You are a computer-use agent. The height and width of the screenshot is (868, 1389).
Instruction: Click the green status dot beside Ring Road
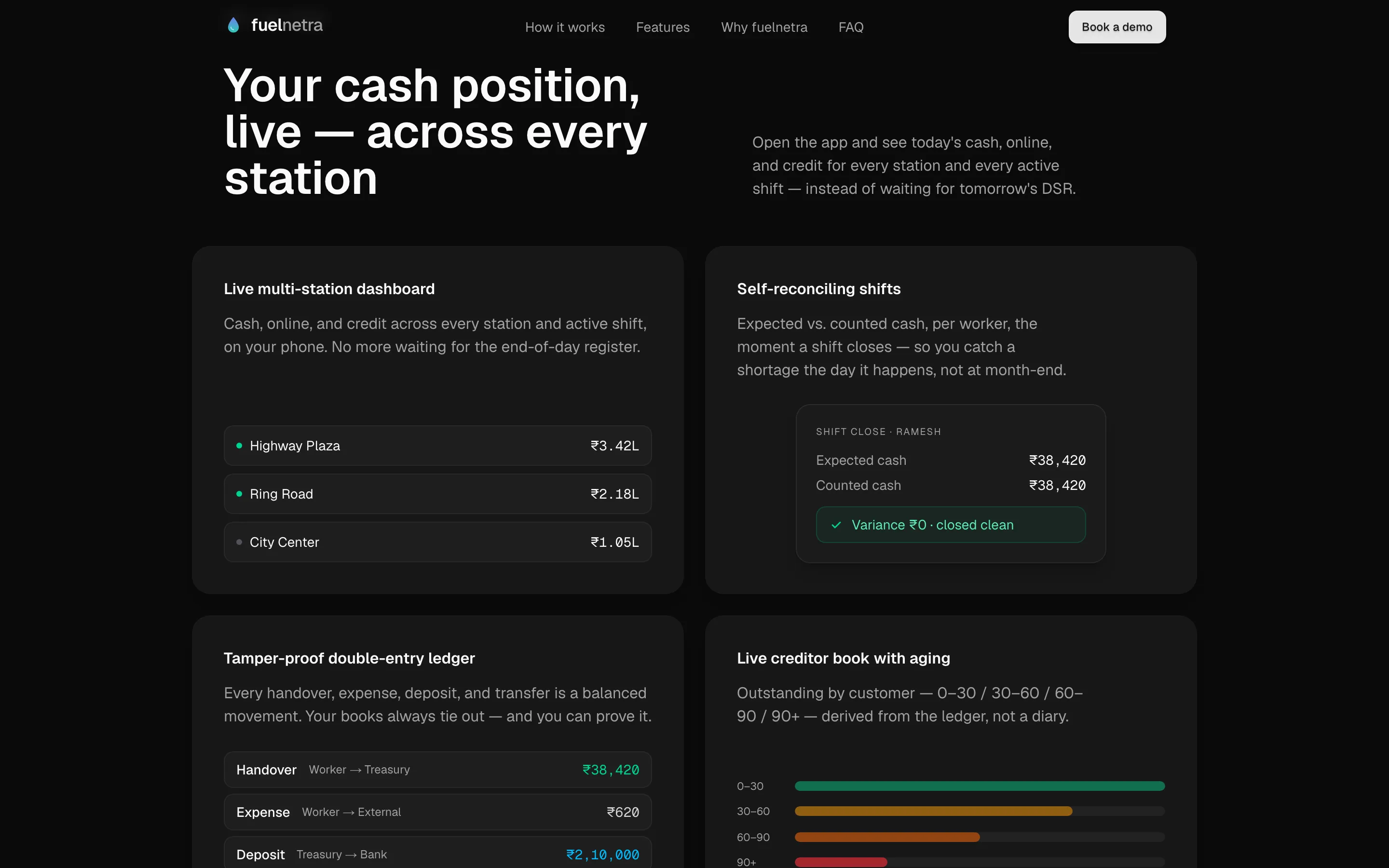point(239,494)
